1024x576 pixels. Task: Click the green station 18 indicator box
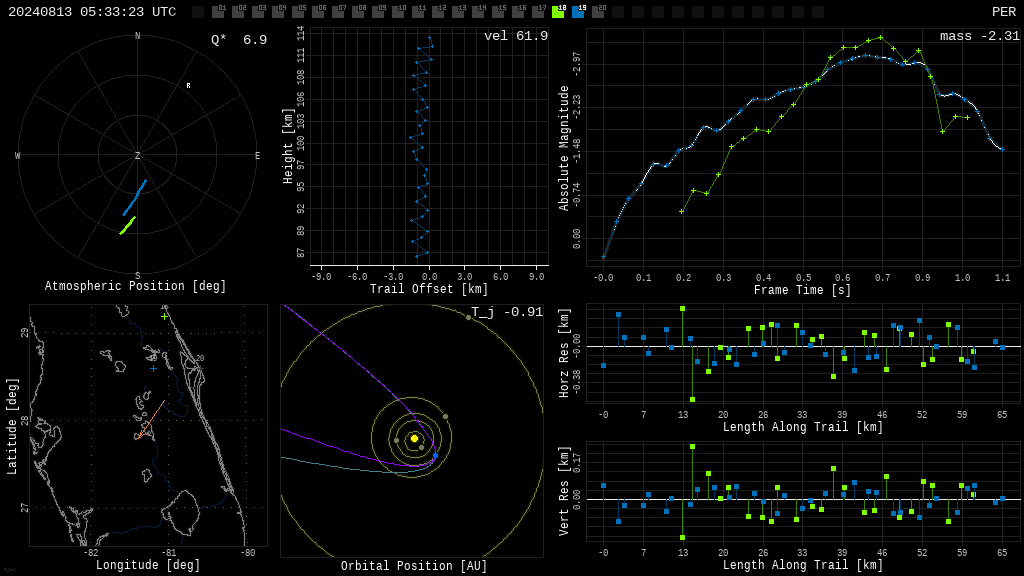coord(558,12)
